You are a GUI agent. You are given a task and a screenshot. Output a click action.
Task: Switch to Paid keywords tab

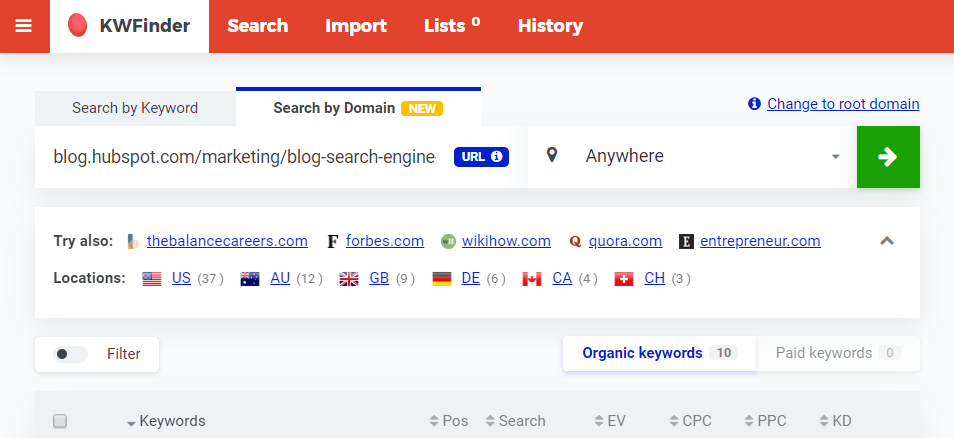pyautogui.click(x=838, y=353)
